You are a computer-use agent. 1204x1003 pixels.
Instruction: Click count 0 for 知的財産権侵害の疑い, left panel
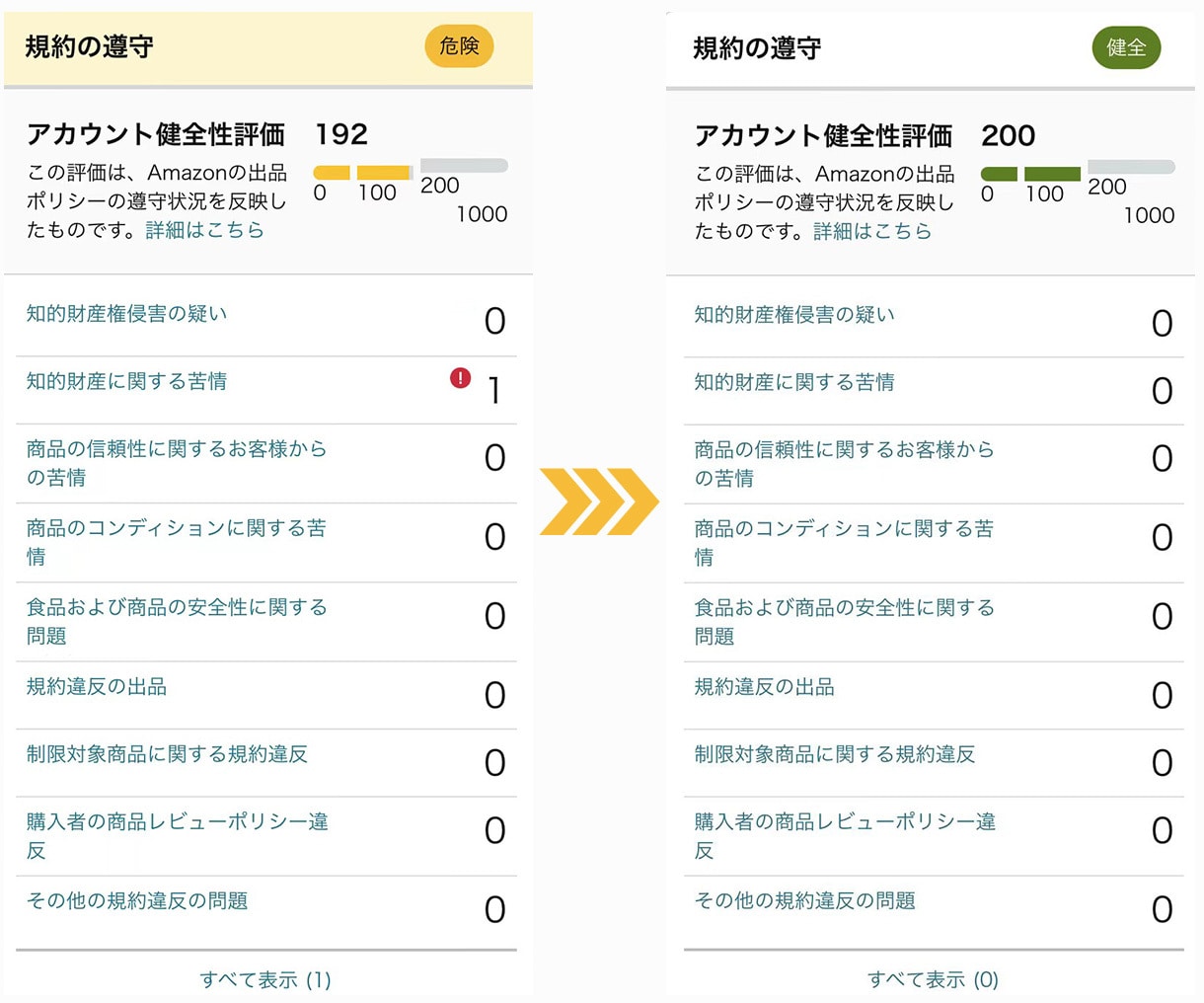pyautogui.click(x=494, y=322)
